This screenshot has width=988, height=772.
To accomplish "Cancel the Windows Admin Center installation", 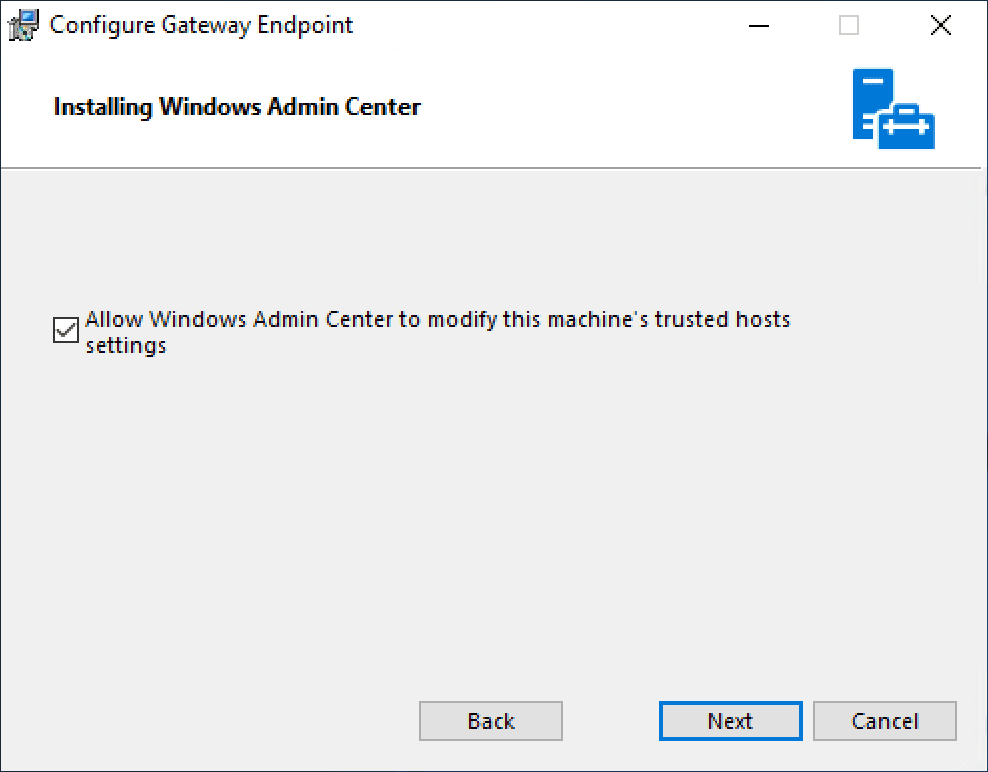I will [x=885, y=721].
